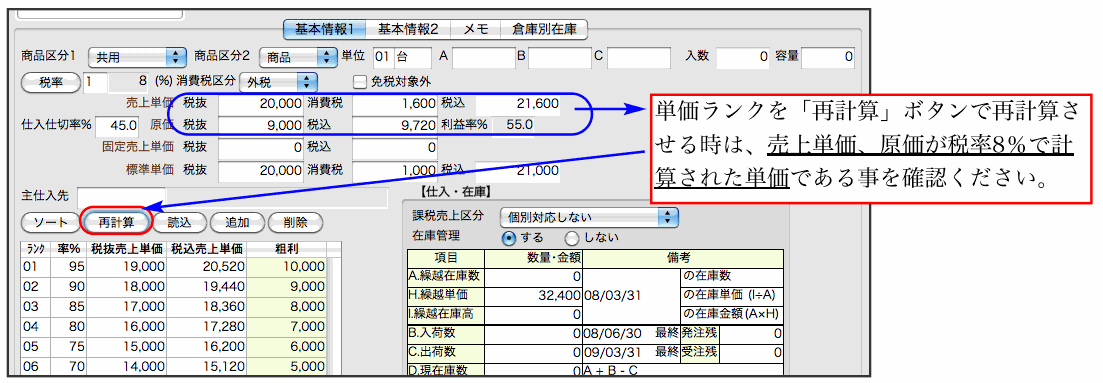Open the 基本情報2 tab

click(408, 29)
